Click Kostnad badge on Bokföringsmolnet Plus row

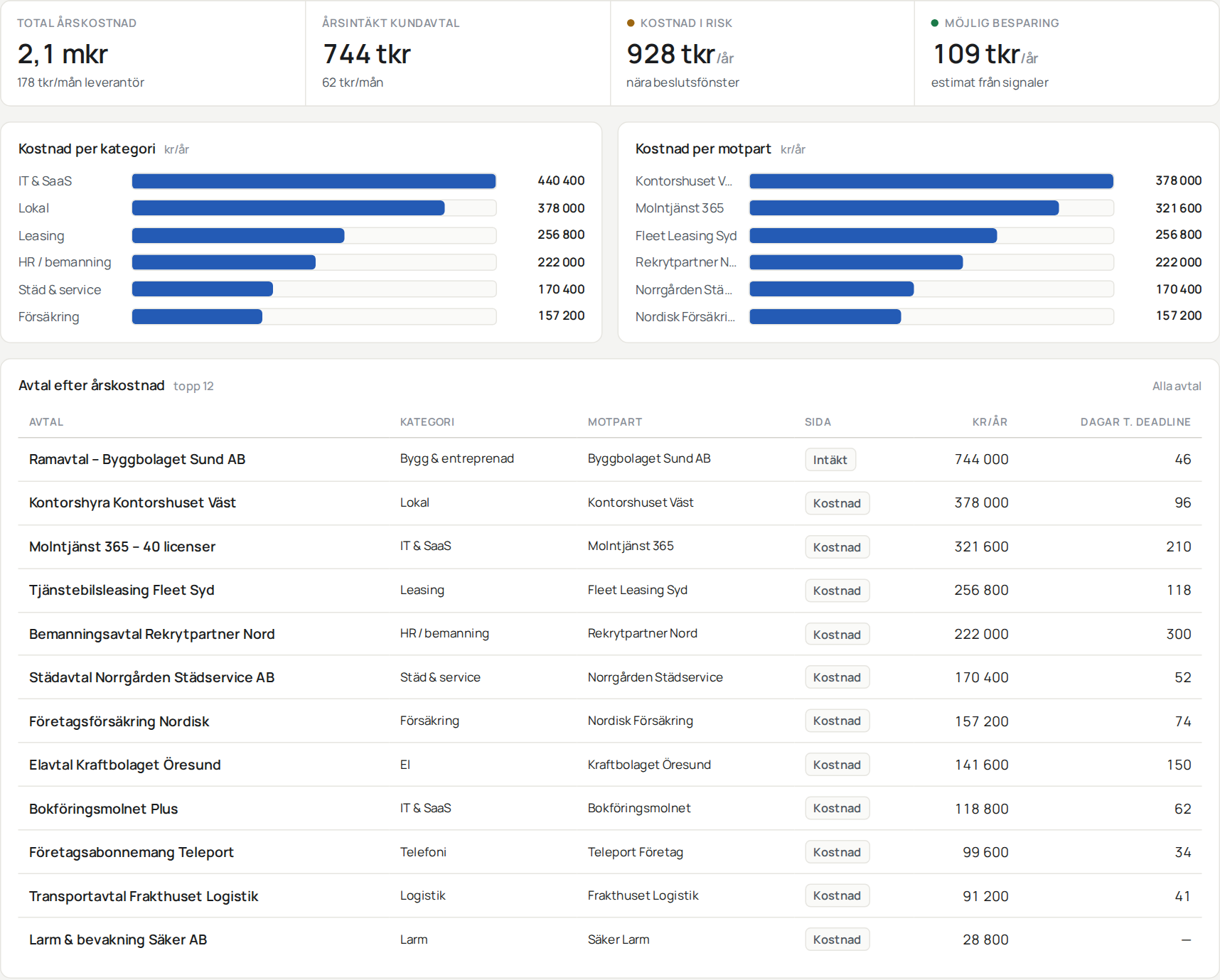click(838, 808)
